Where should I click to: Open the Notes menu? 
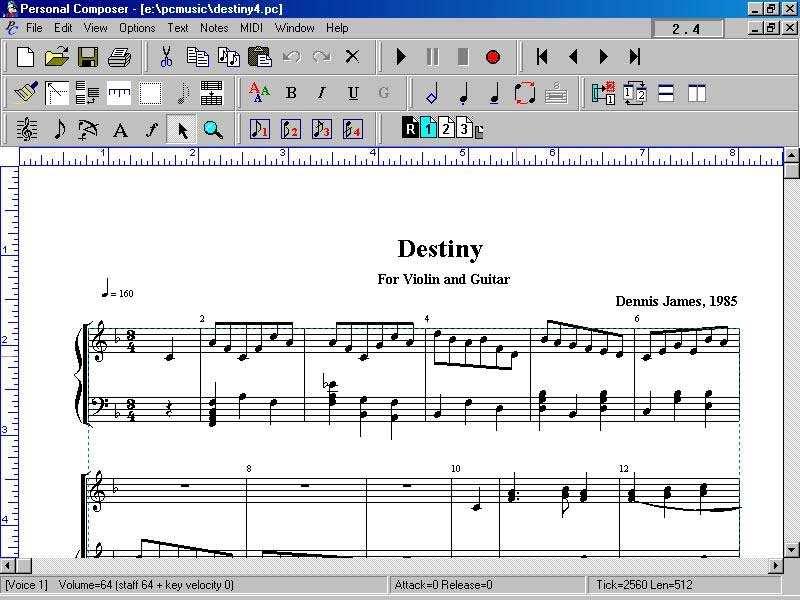point(214,28)
